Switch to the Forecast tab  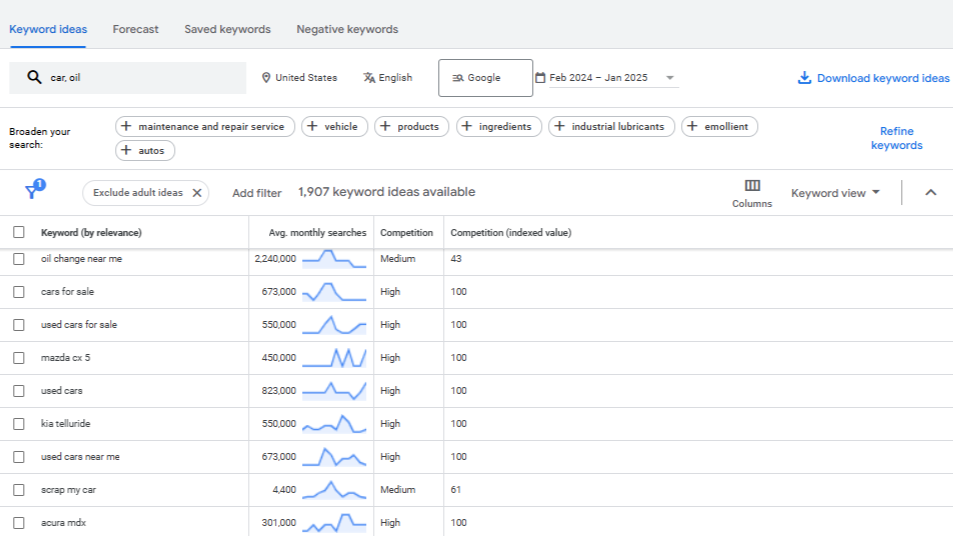point(136,29)
